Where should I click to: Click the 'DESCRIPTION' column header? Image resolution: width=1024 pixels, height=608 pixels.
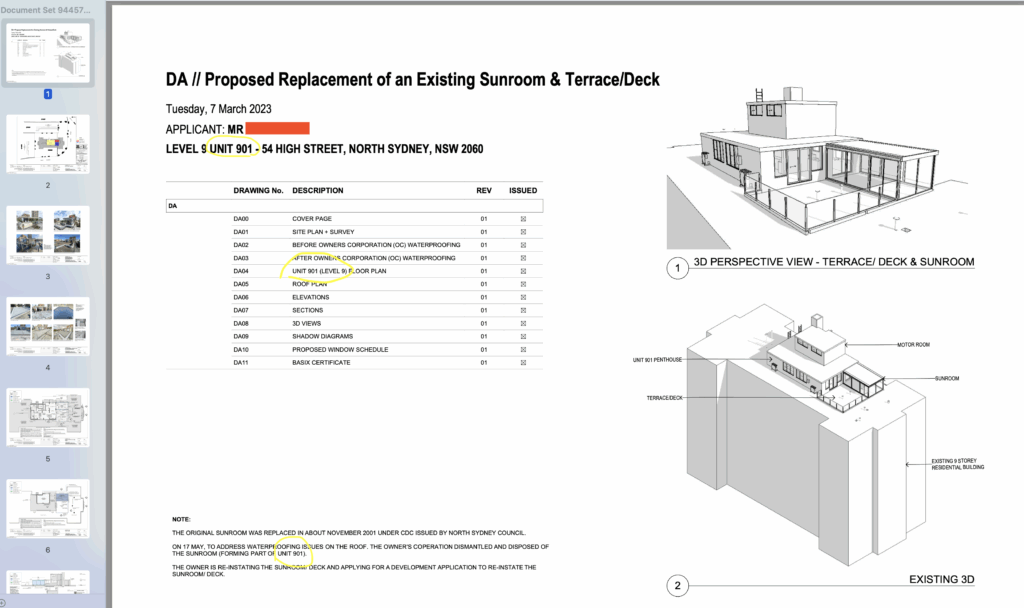click(x=317, y=191)
